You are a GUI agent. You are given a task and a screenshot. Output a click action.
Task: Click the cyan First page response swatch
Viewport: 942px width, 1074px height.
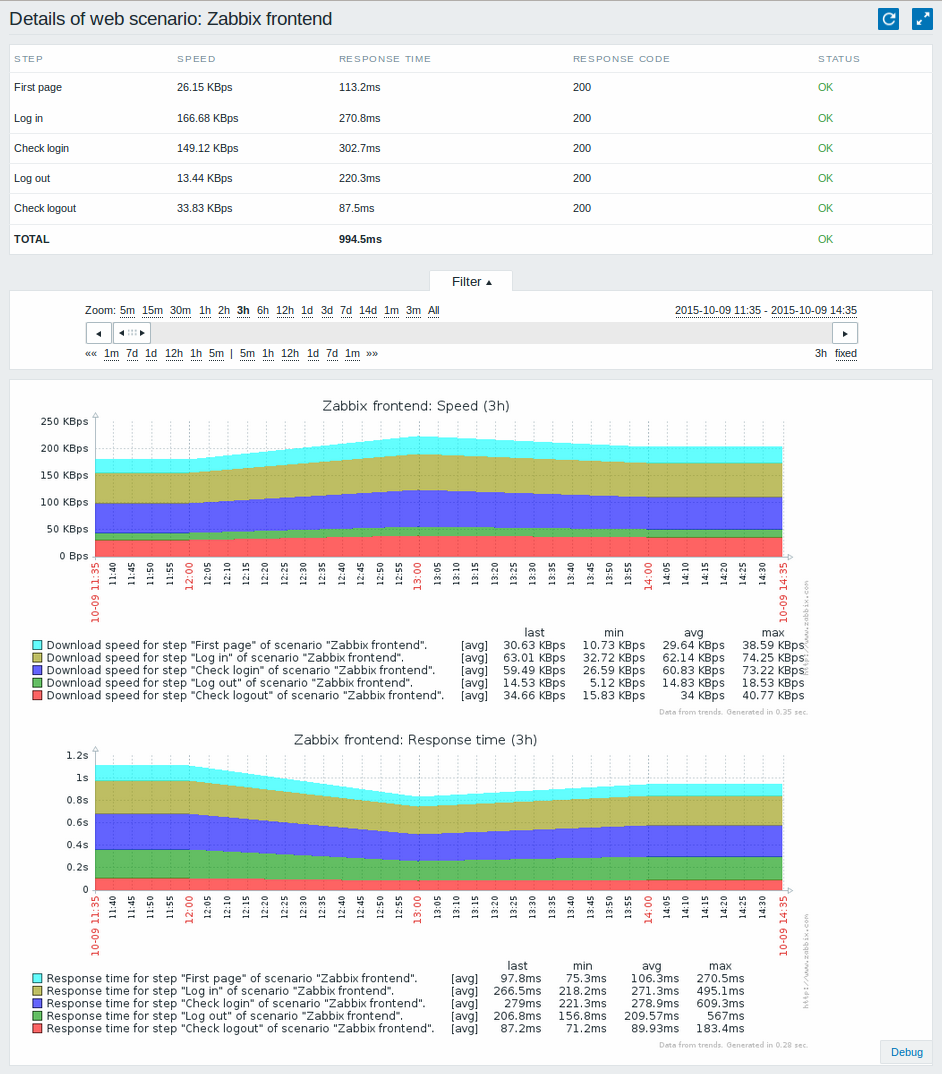[x=37, y=978]
